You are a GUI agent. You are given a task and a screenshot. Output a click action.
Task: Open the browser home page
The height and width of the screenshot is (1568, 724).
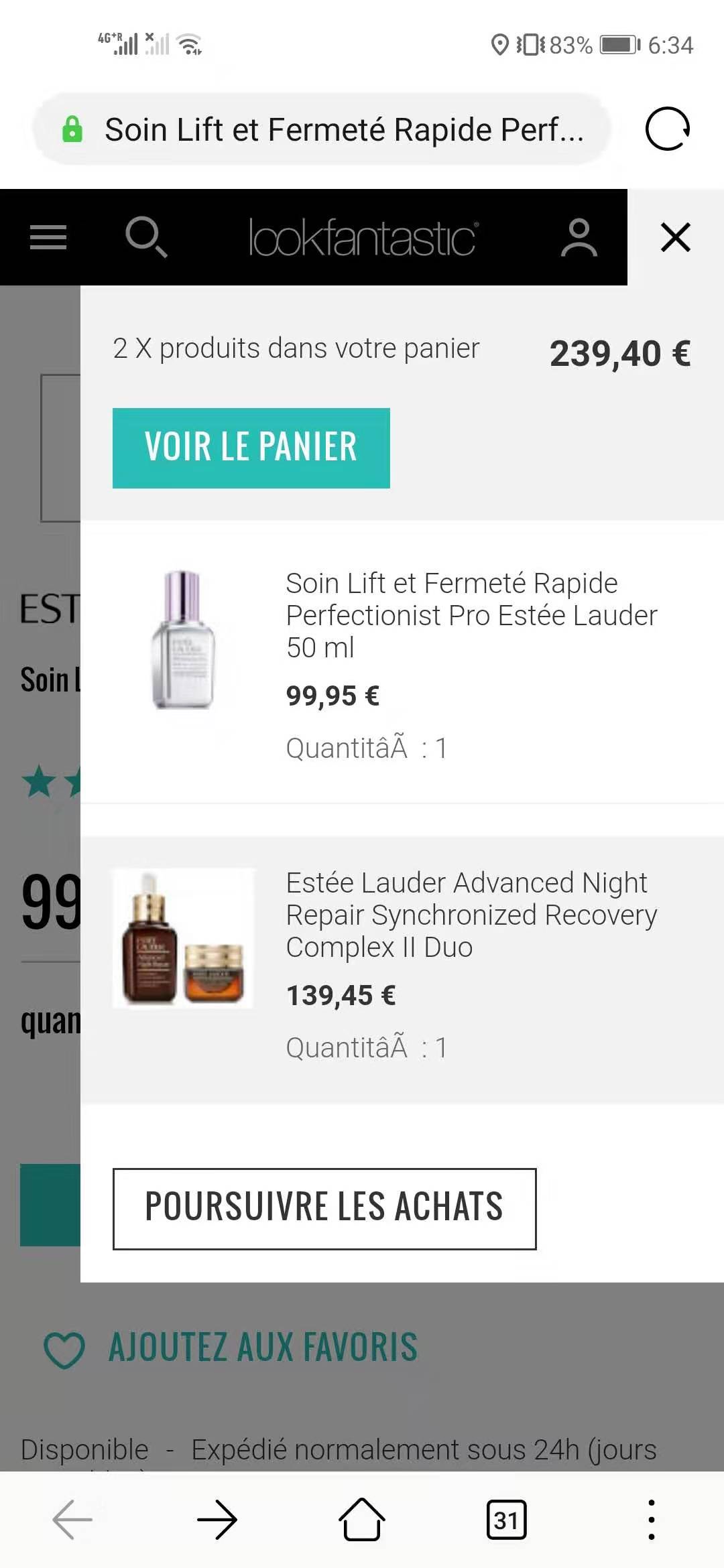(x=362, y=1519)
